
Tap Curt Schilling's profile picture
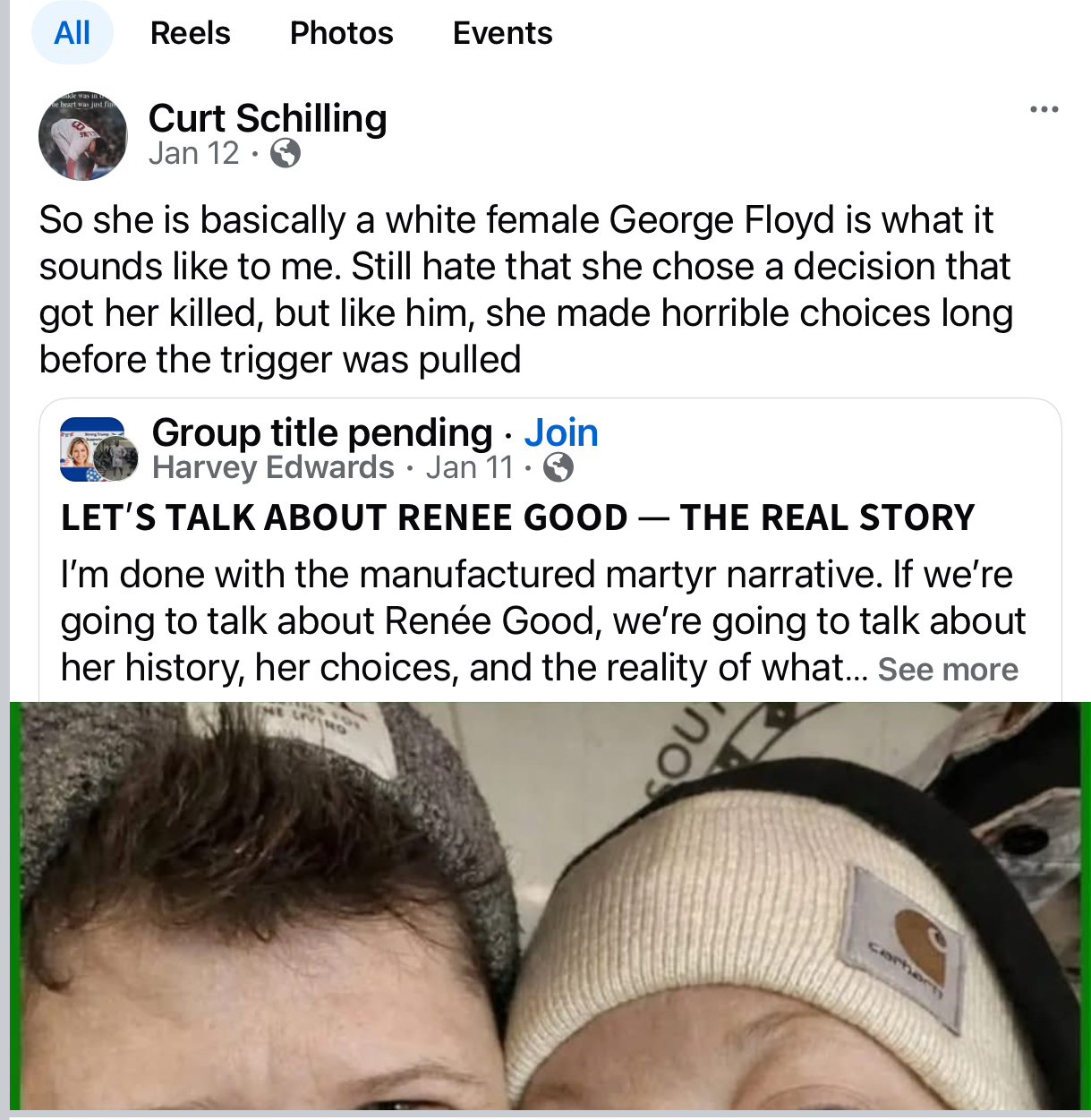pyautogui.click(x=83, y=136)
